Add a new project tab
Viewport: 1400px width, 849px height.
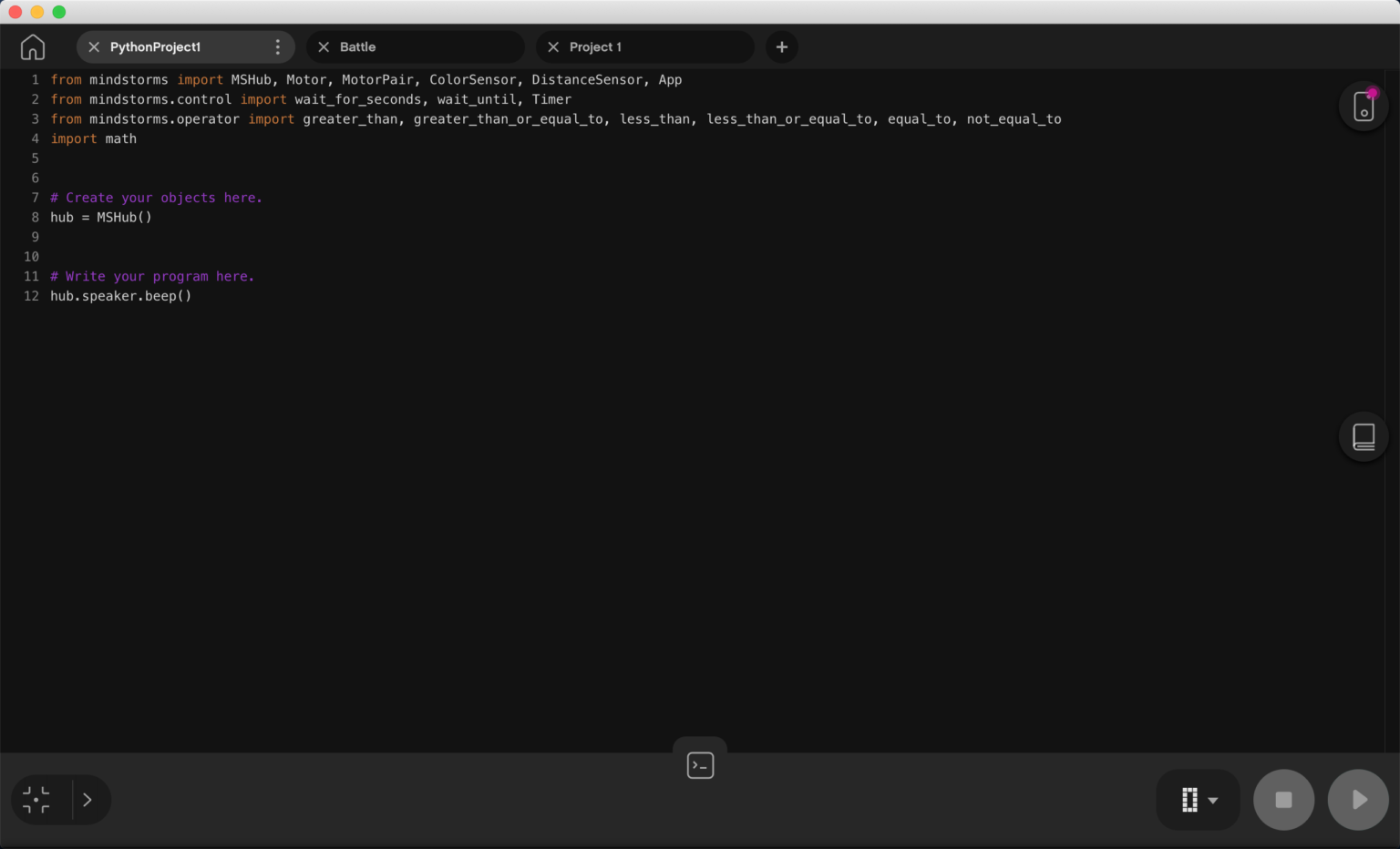point(782,46)
